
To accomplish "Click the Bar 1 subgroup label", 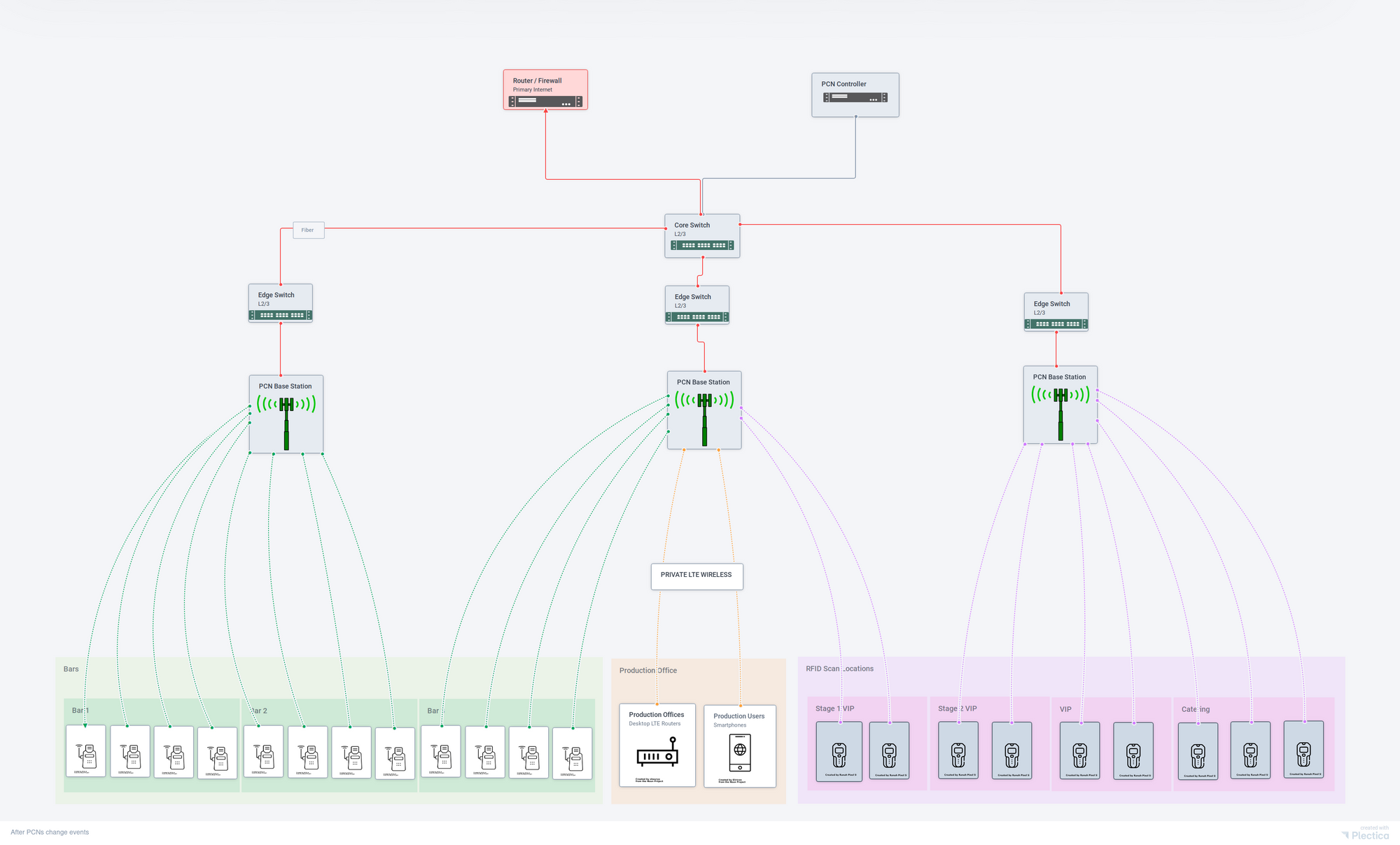I will (x=80, y=711).
